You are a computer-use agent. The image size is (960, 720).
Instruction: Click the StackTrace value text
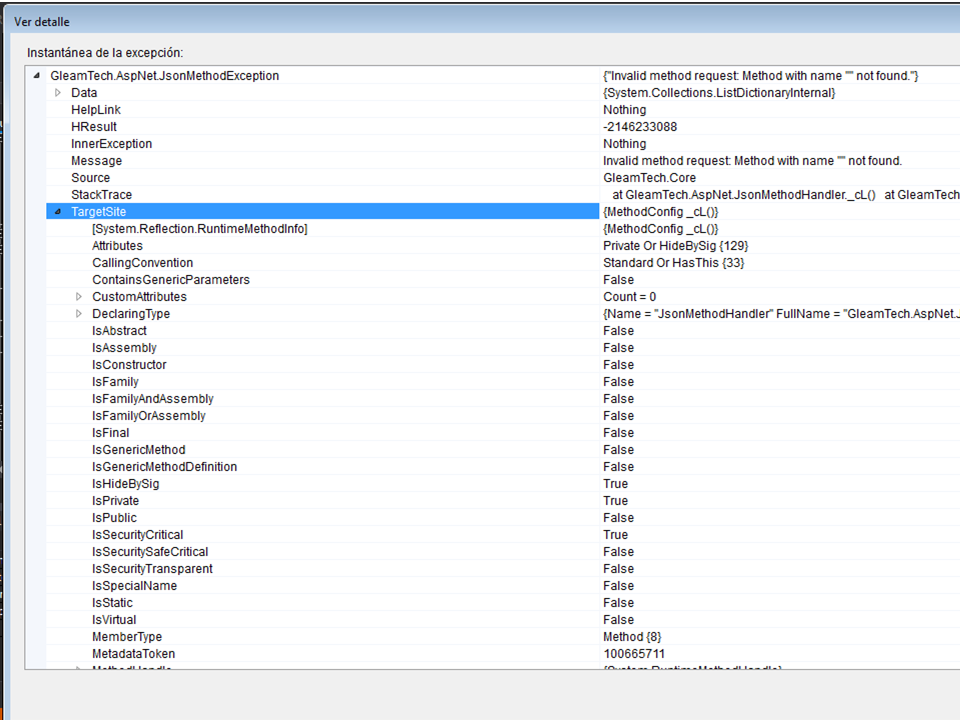point(780,195)
